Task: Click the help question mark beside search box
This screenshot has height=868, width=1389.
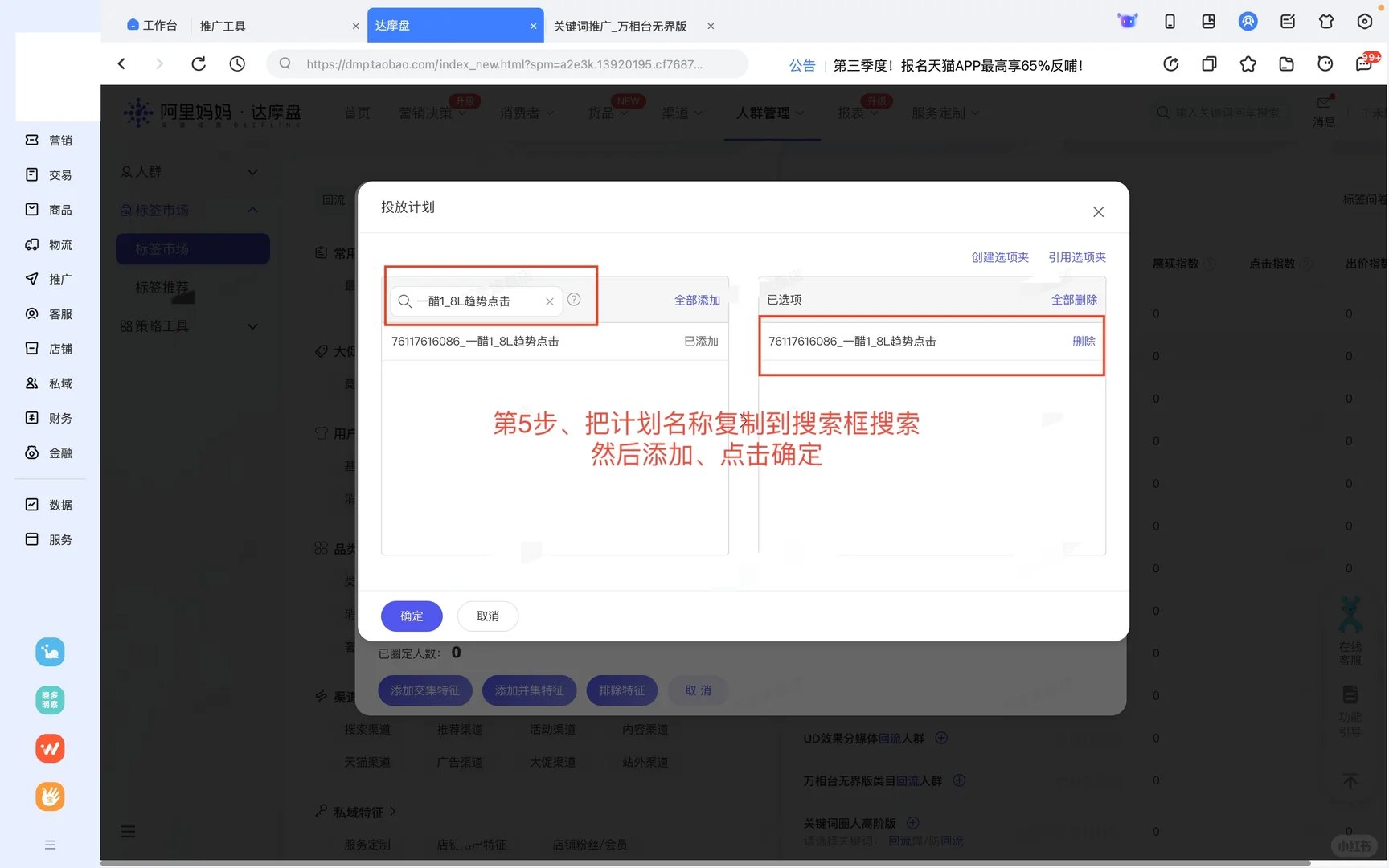Action: tap(573, 299)
